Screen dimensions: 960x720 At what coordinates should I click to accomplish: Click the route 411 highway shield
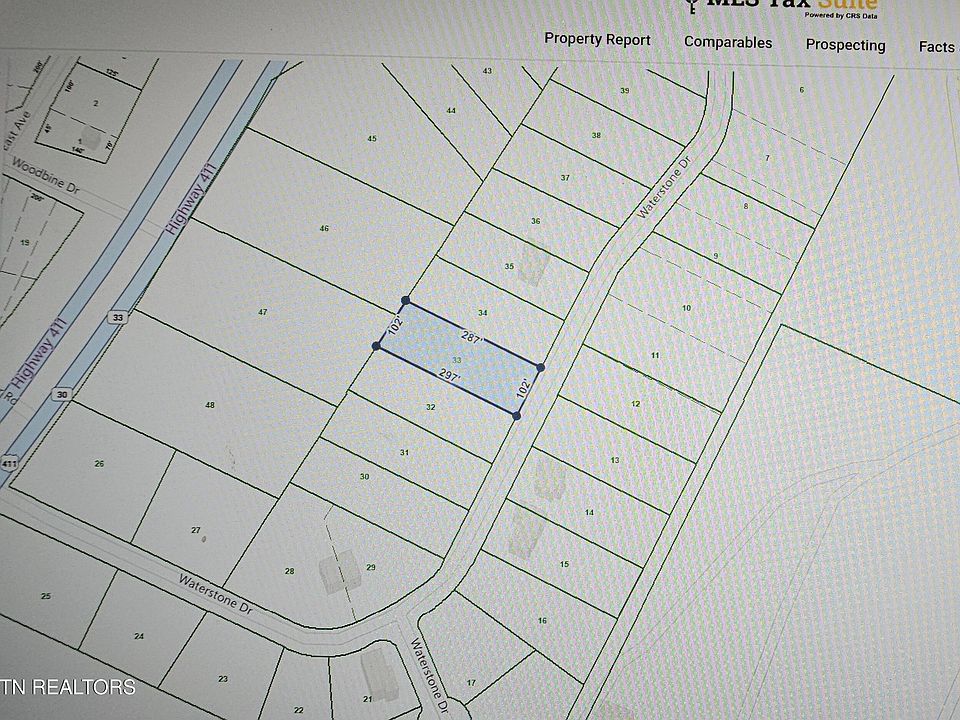8,465
